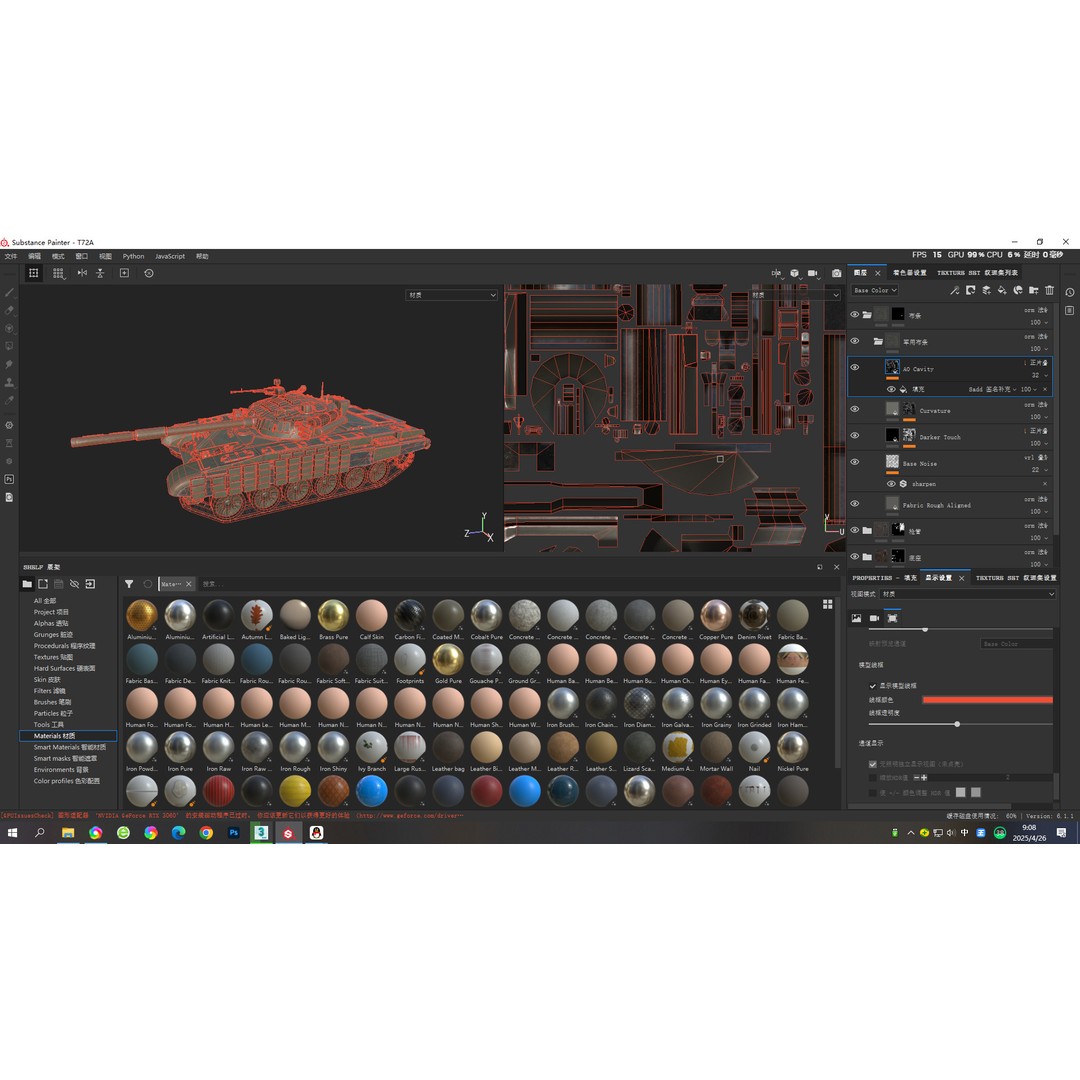Open Export to Photoshop plugin icon
Image resolution: width=1080 pixels, height=1080 pixels.
click(9, 479)
